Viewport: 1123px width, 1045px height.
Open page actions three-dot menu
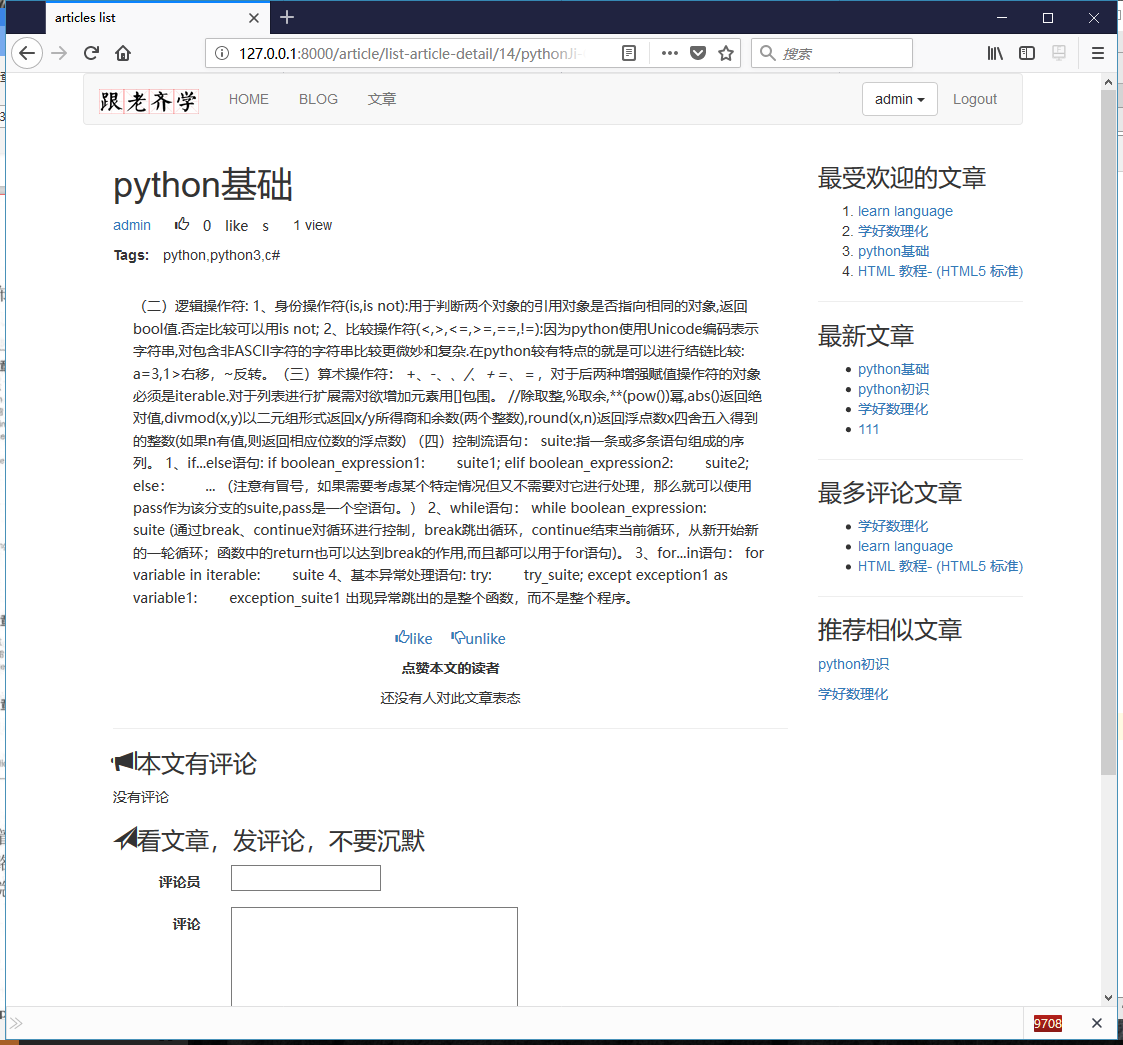point(670,54)
